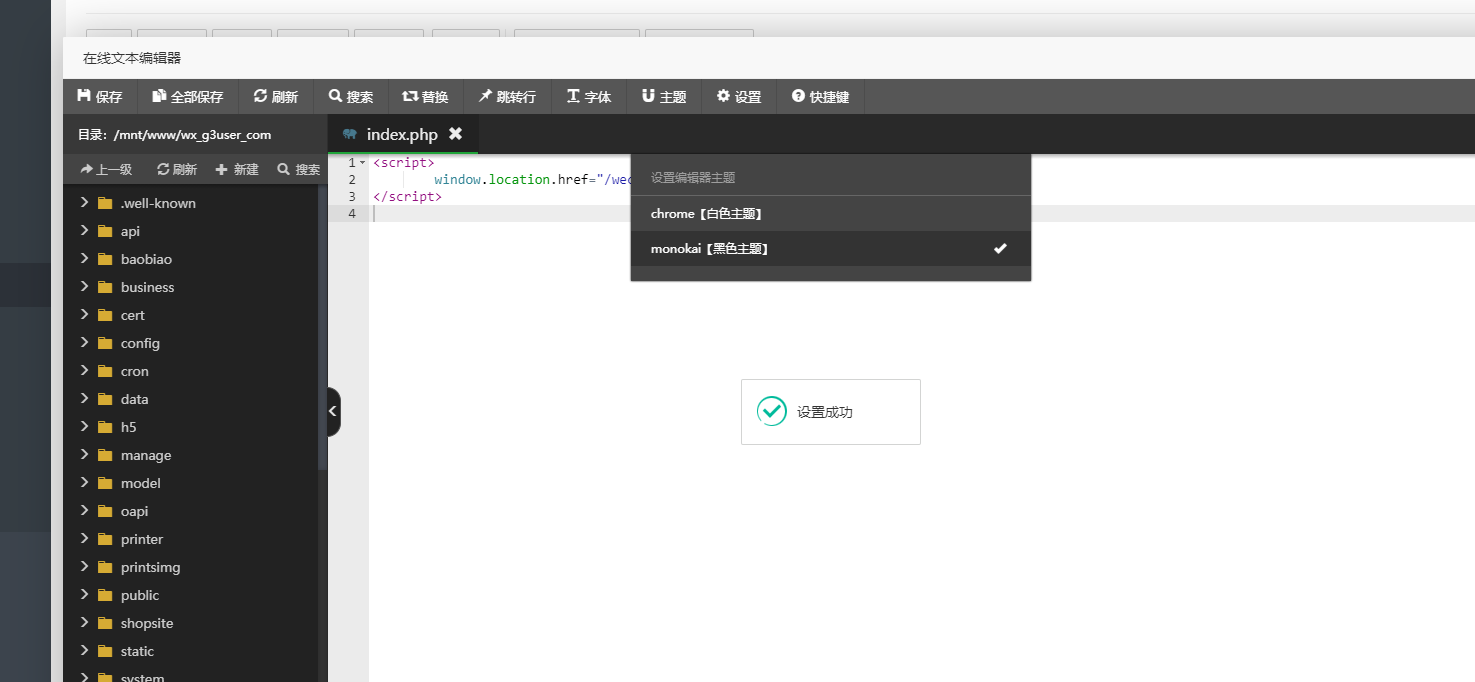Screen dimensions: 1475x682
Task: Select monokai 黑色主题 theme option
Action: point(830,249)
